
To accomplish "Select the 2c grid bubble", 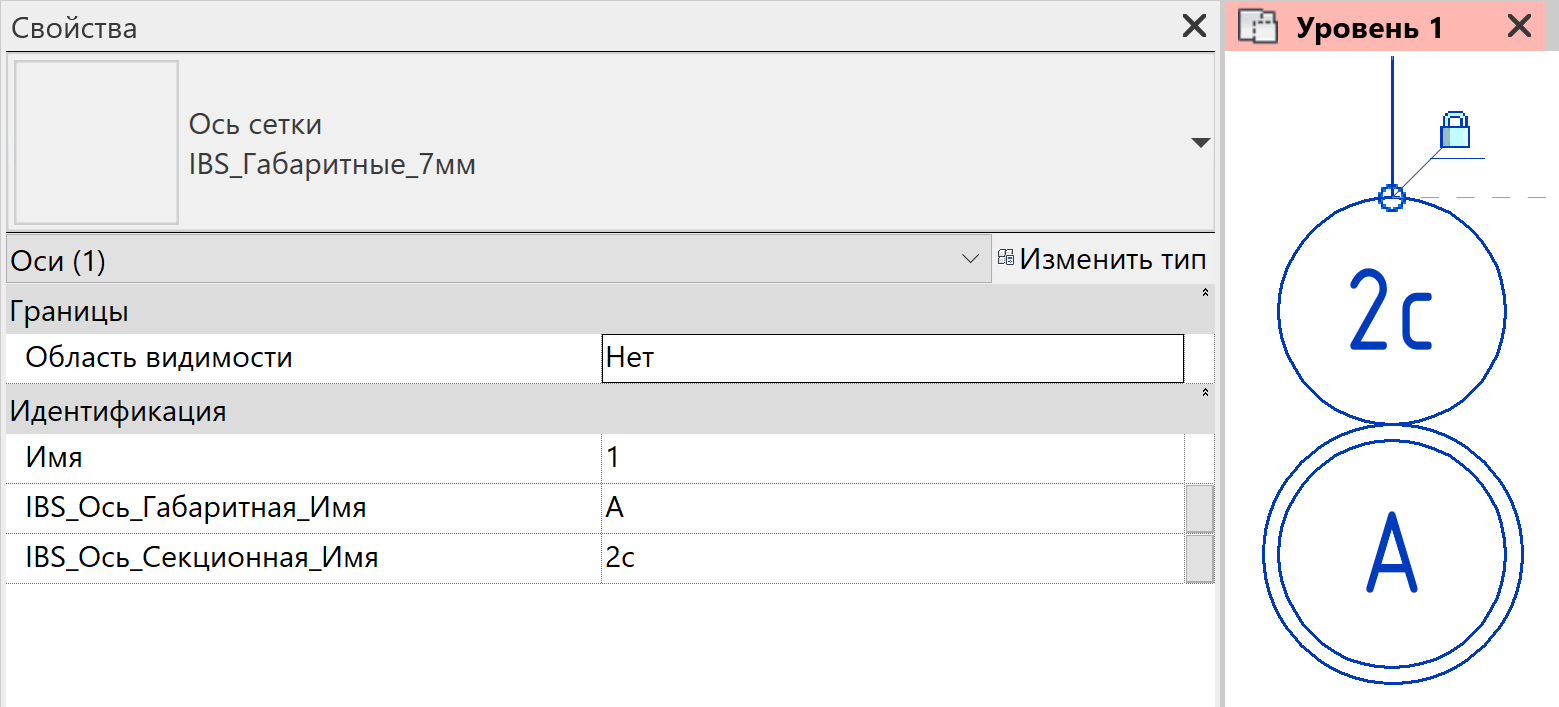I will (1391, 310).
